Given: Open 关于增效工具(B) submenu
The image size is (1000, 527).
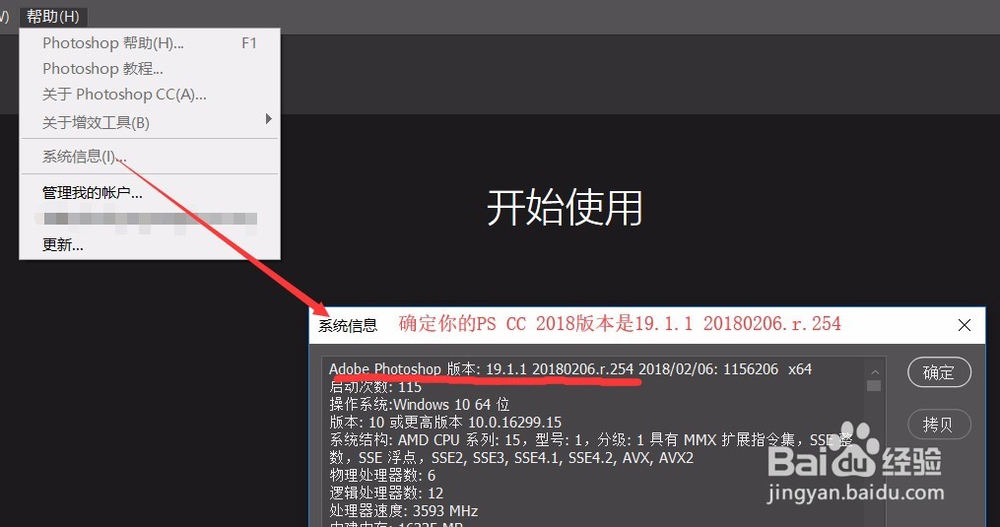Looking at the screenshot, I should point(150,122).
